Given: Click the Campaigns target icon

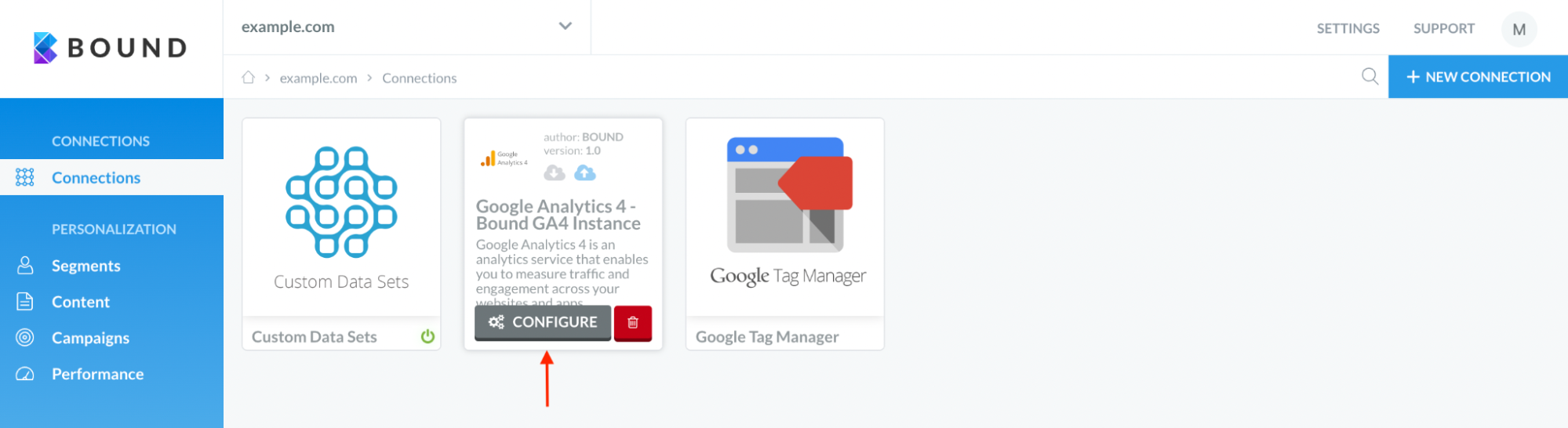Looking at the screenshot, I should coord(25,337).
